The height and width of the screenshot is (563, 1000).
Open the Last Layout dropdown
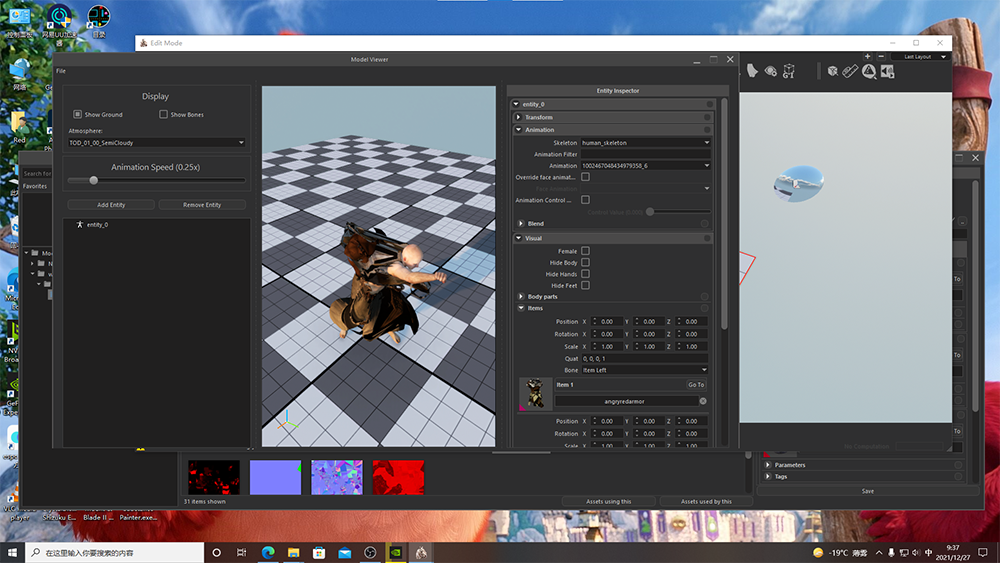click(918, 56)
